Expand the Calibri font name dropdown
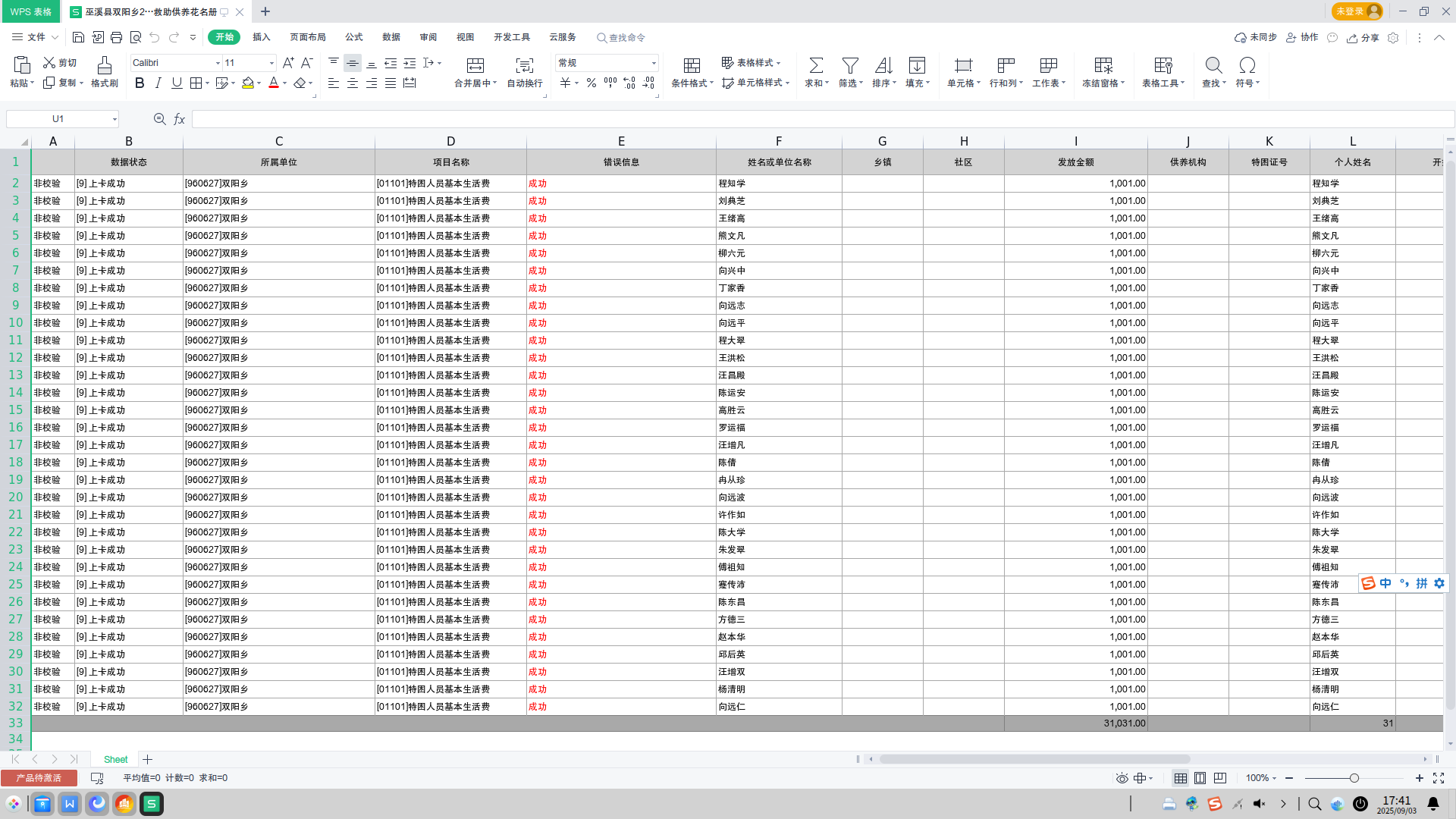Image resolution: width=1456 pixels, height=819 pixels. pos(218,63)
